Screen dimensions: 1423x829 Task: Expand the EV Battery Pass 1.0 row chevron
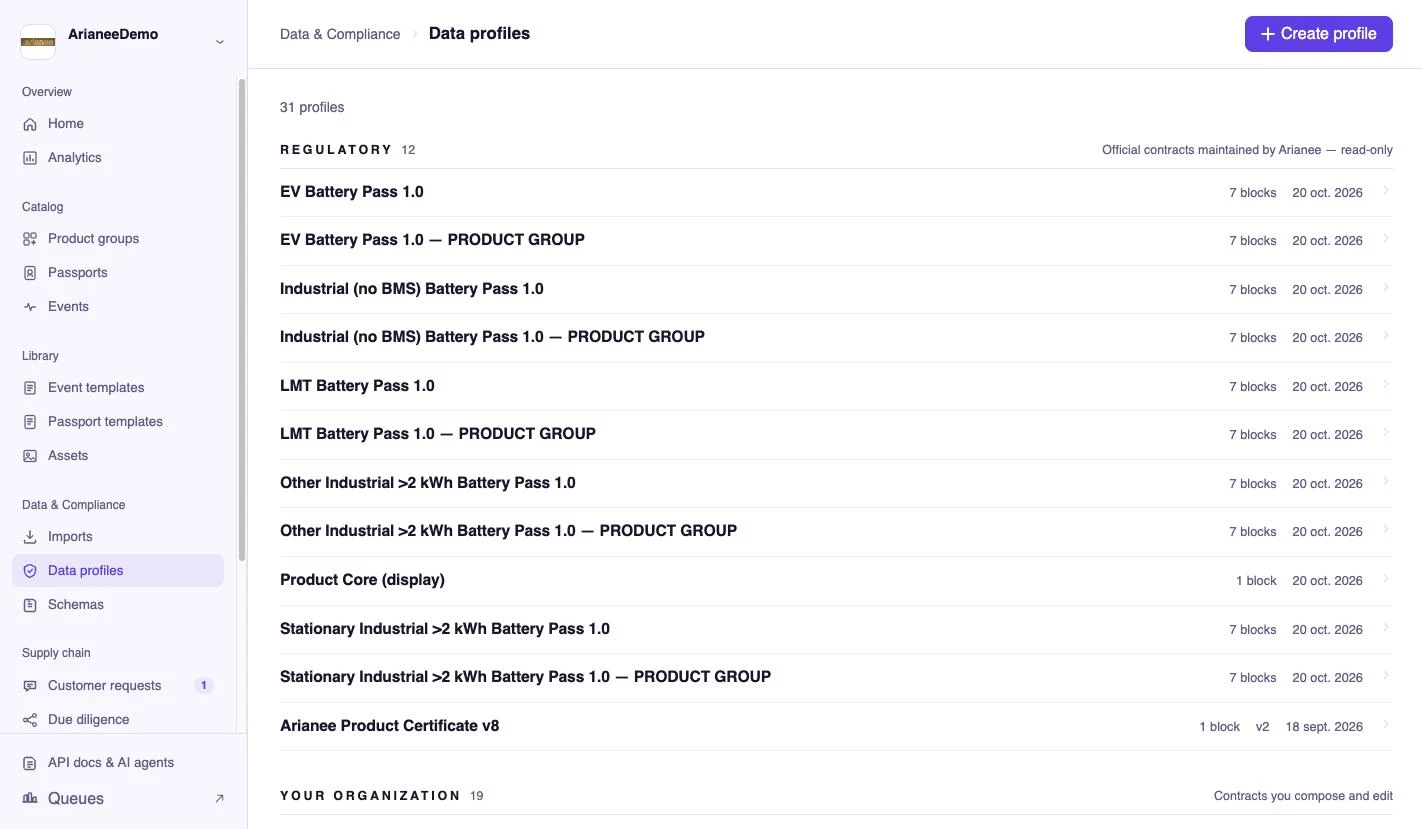click(x=1386, y=191)
